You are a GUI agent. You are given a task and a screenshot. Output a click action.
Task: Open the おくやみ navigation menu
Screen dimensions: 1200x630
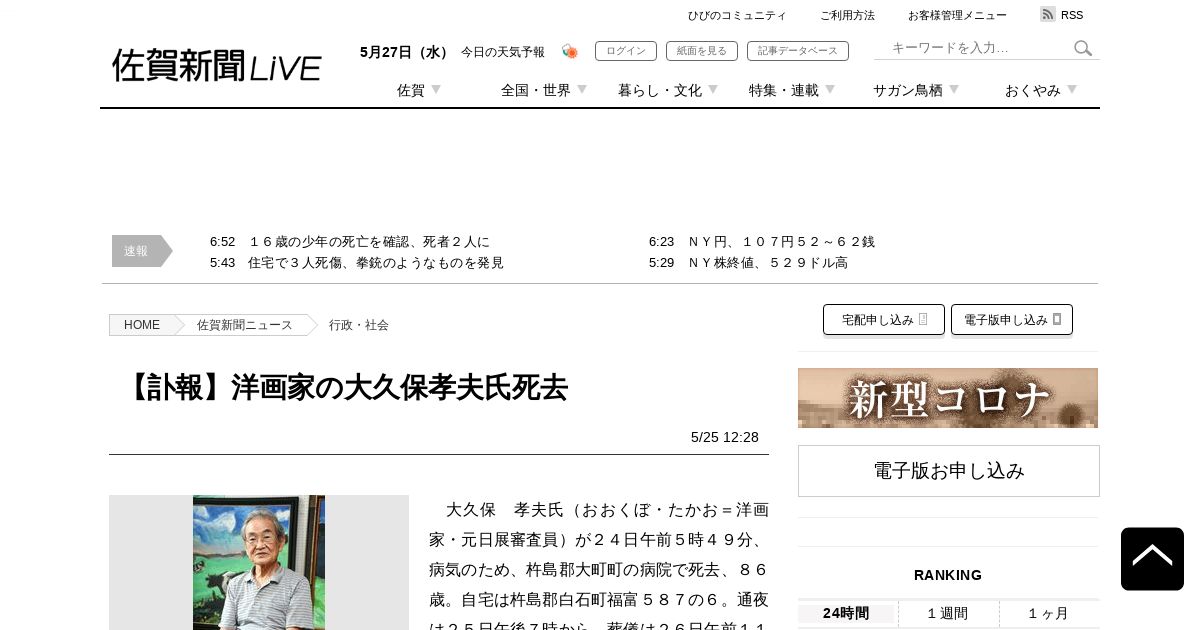[1033, 90]
